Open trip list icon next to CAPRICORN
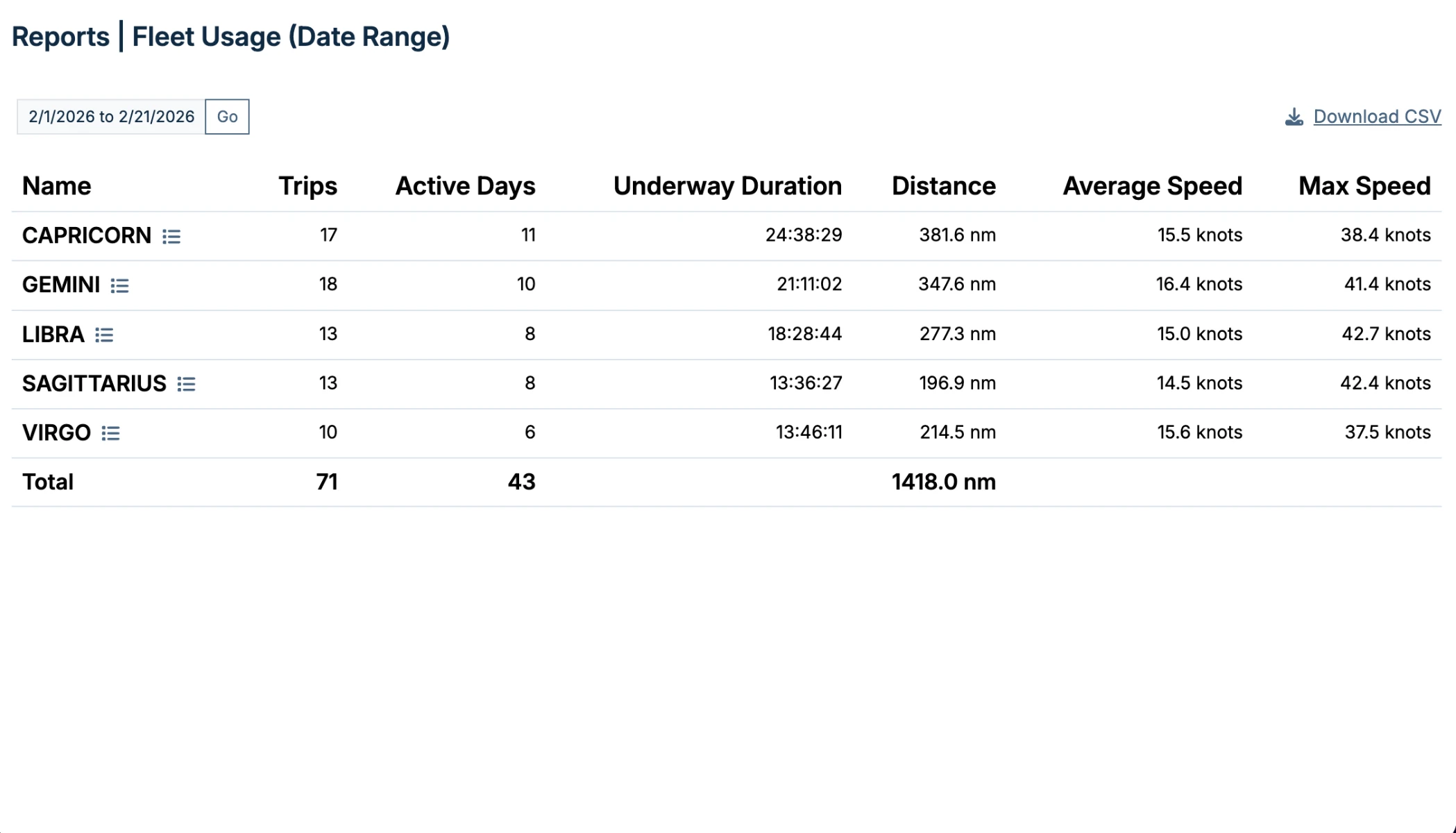Image resolution: width=1456 pixels, height=833 pixels. (171, 237)
